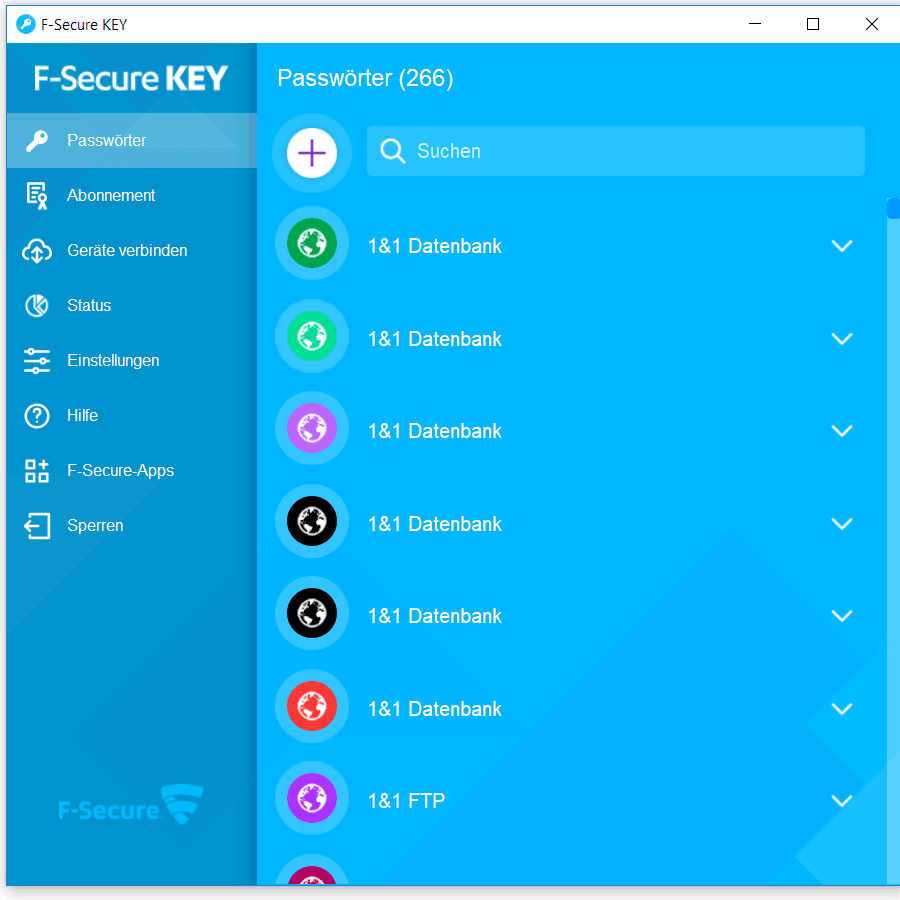This screenshot has height=900, width=900.
Task: Open F-Secure-Apps
Action: (x=131, y=471)
